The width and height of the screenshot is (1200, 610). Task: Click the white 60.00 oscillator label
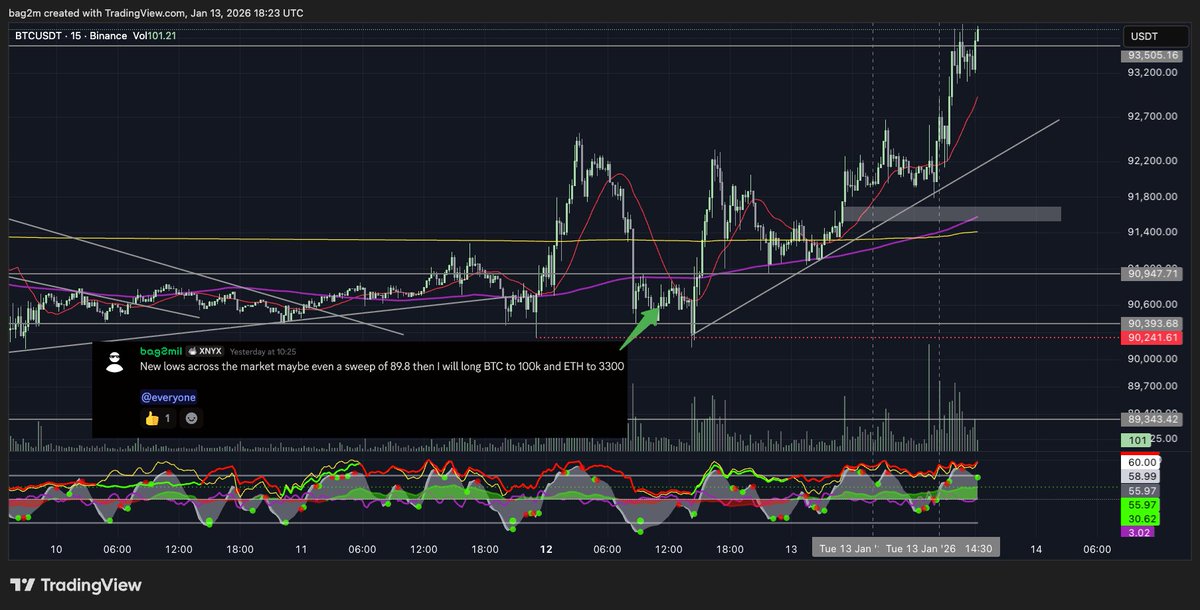click(x=1141, y=463)
